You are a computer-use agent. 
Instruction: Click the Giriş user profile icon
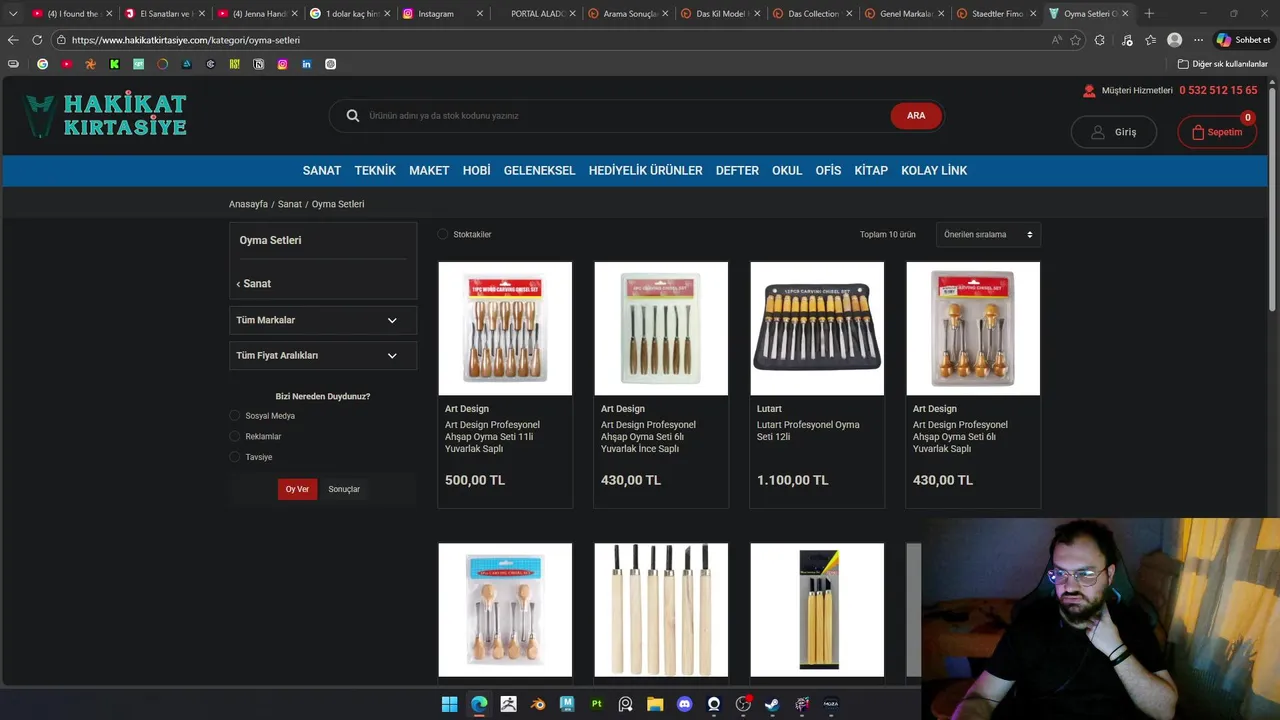[x=1098, y=132]
